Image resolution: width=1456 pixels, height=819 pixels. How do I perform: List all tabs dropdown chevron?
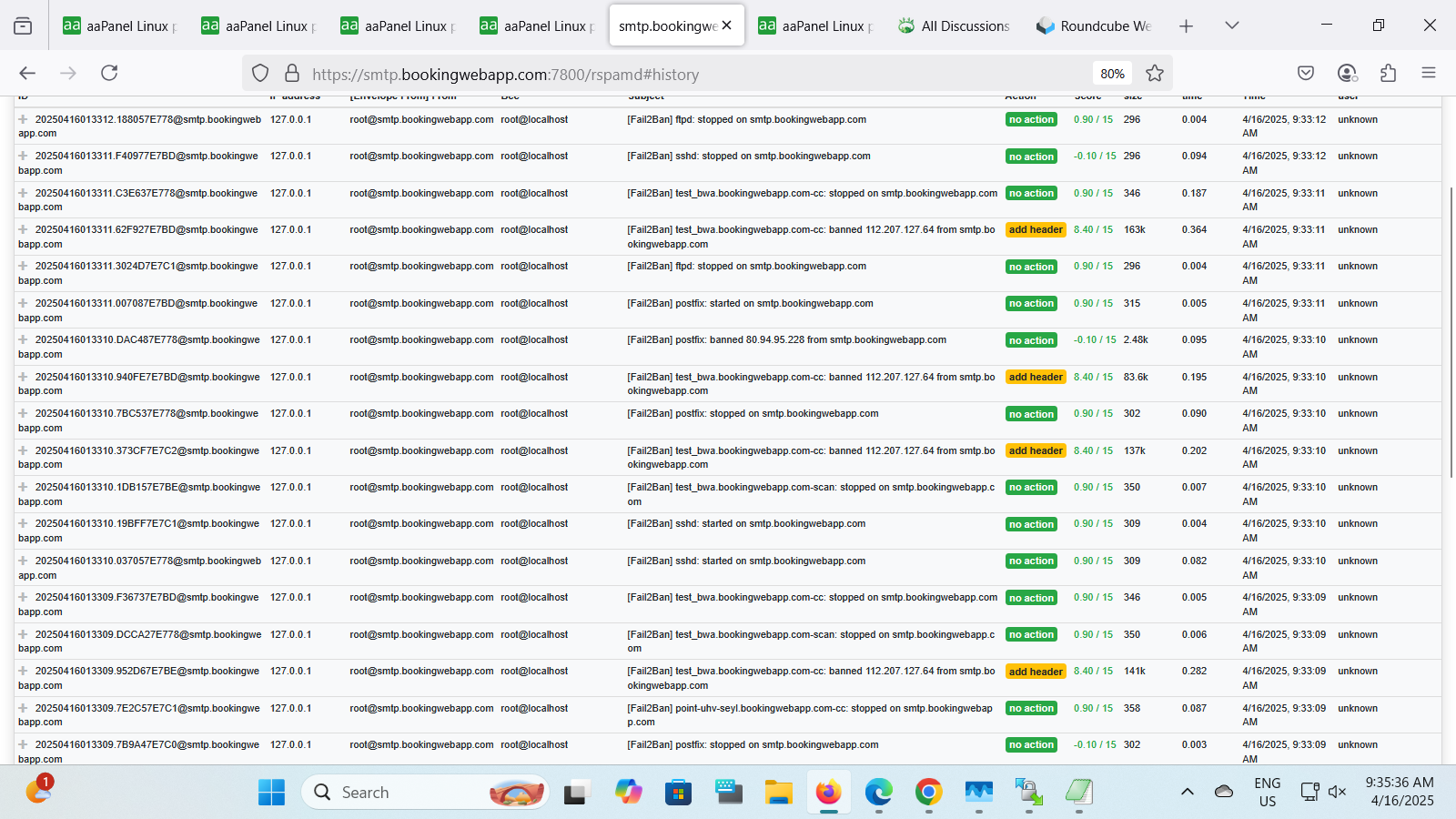pyautogui.click(x=1232, y=25)
